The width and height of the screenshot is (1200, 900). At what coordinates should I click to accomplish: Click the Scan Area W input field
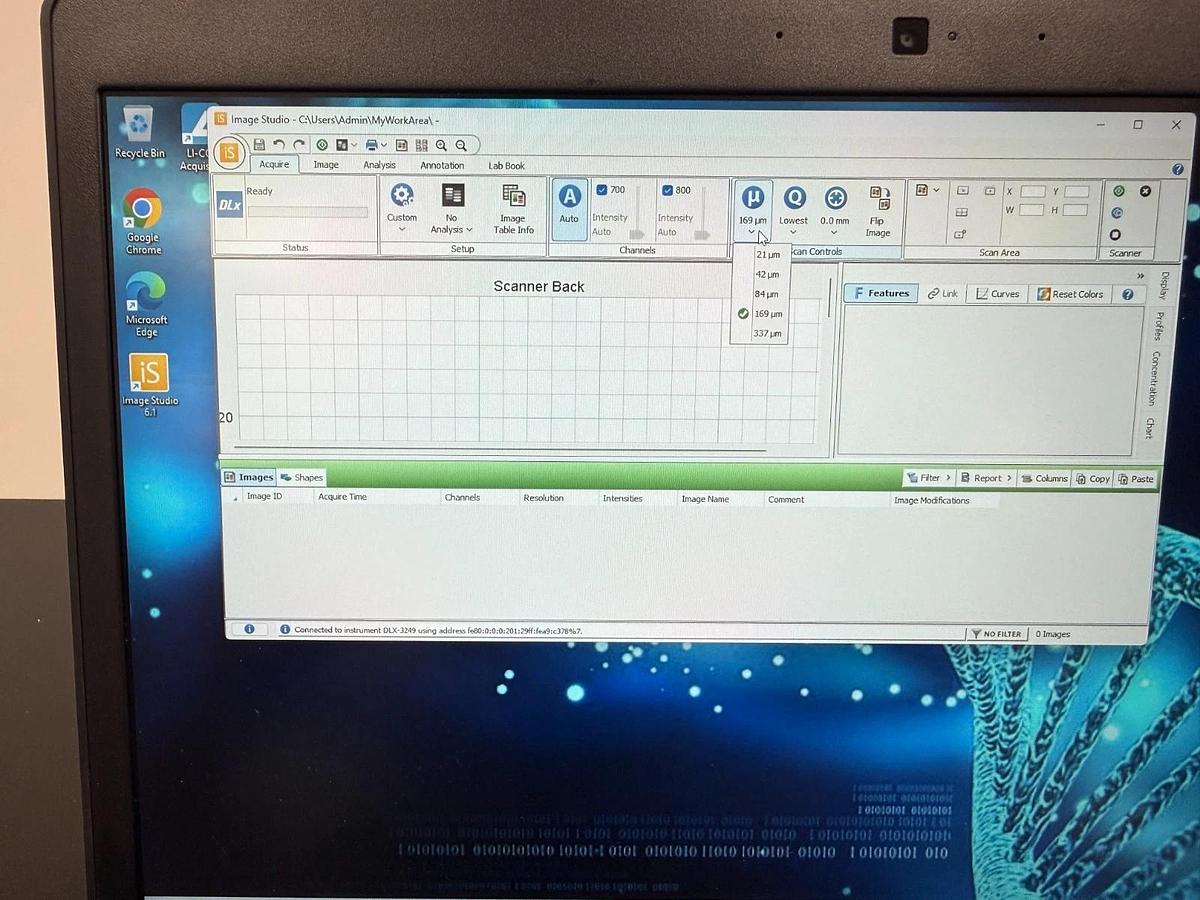pos(1033,210)
